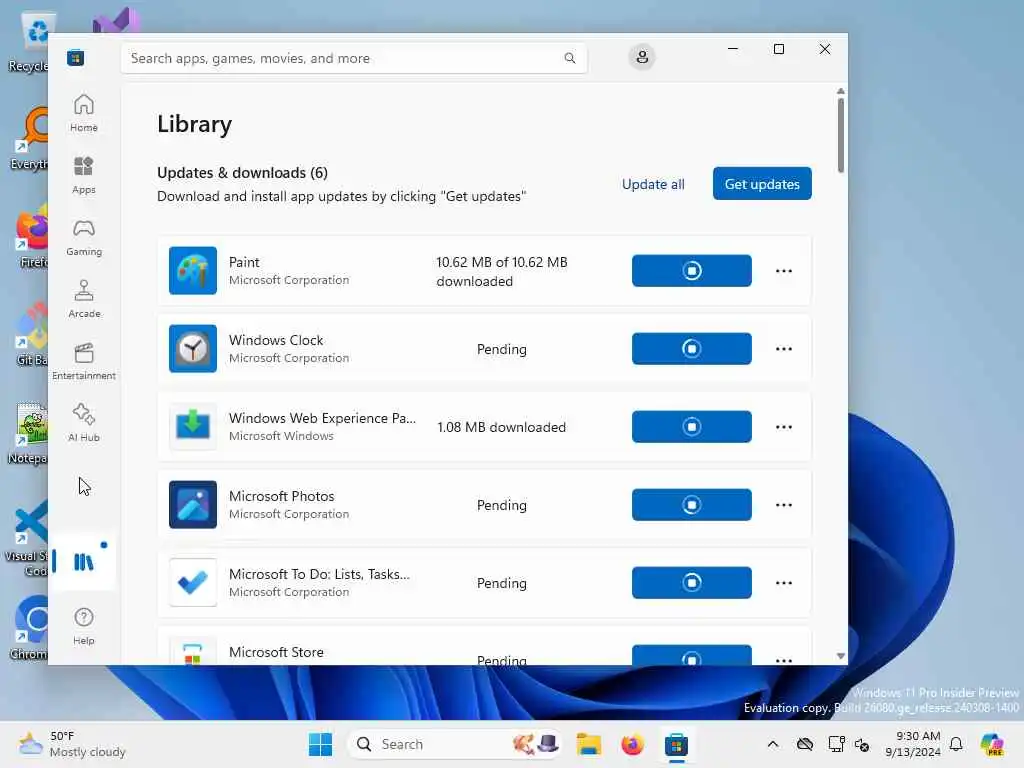Screen dimensions: 1024x768
Task: Click 'Microsoft To Do: Lists, Tasks...' title
Action: pyautogui.click(x=319, y=574)
